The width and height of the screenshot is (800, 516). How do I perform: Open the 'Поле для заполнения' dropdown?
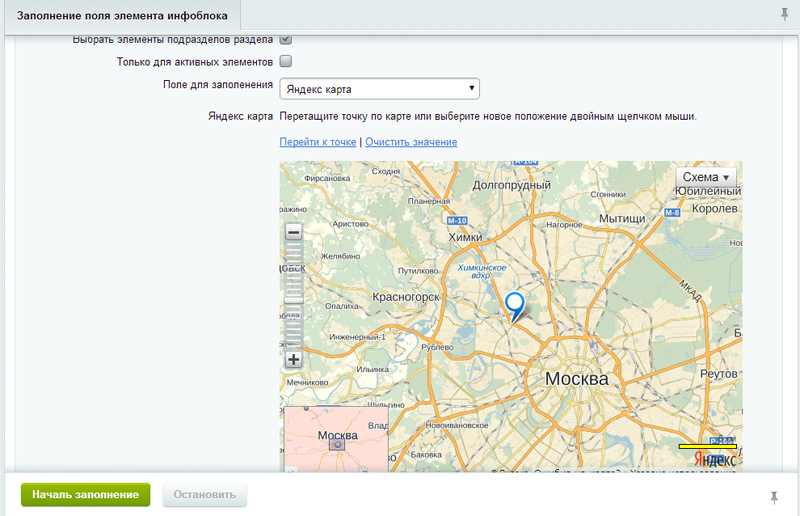coord(380,89)
